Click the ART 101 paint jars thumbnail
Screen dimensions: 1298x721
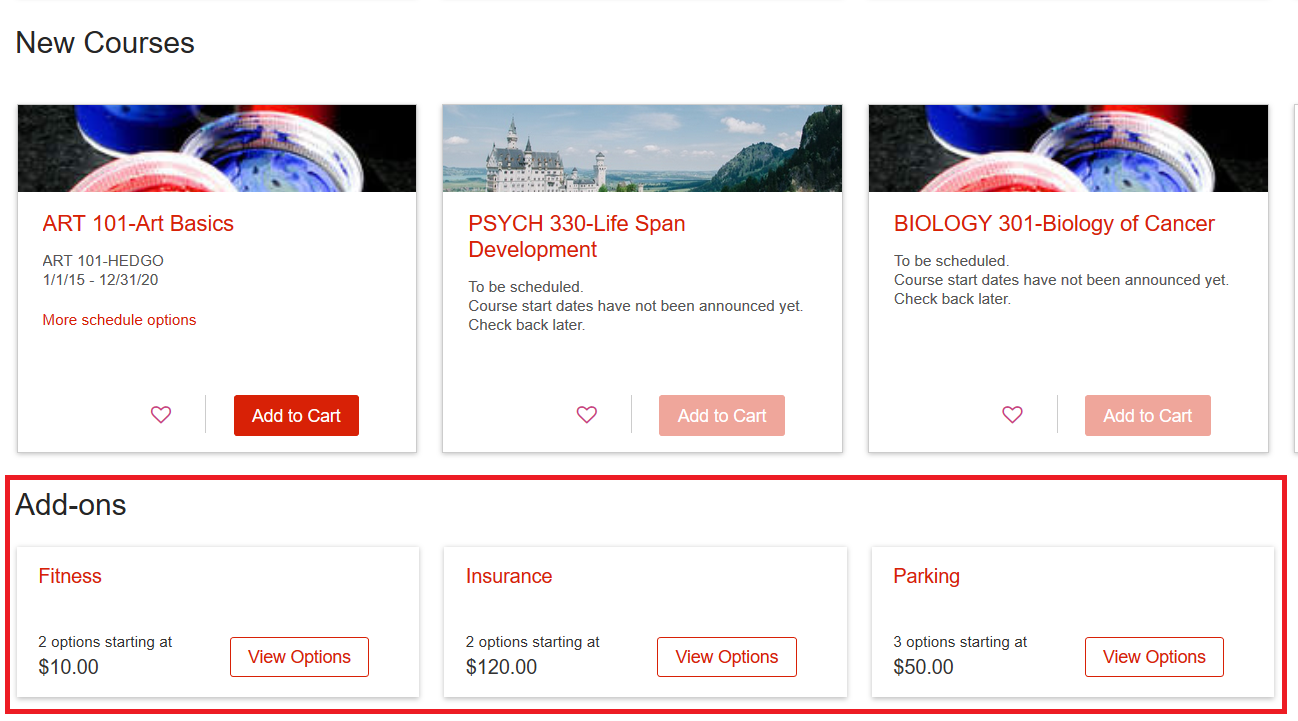[217, 148]
